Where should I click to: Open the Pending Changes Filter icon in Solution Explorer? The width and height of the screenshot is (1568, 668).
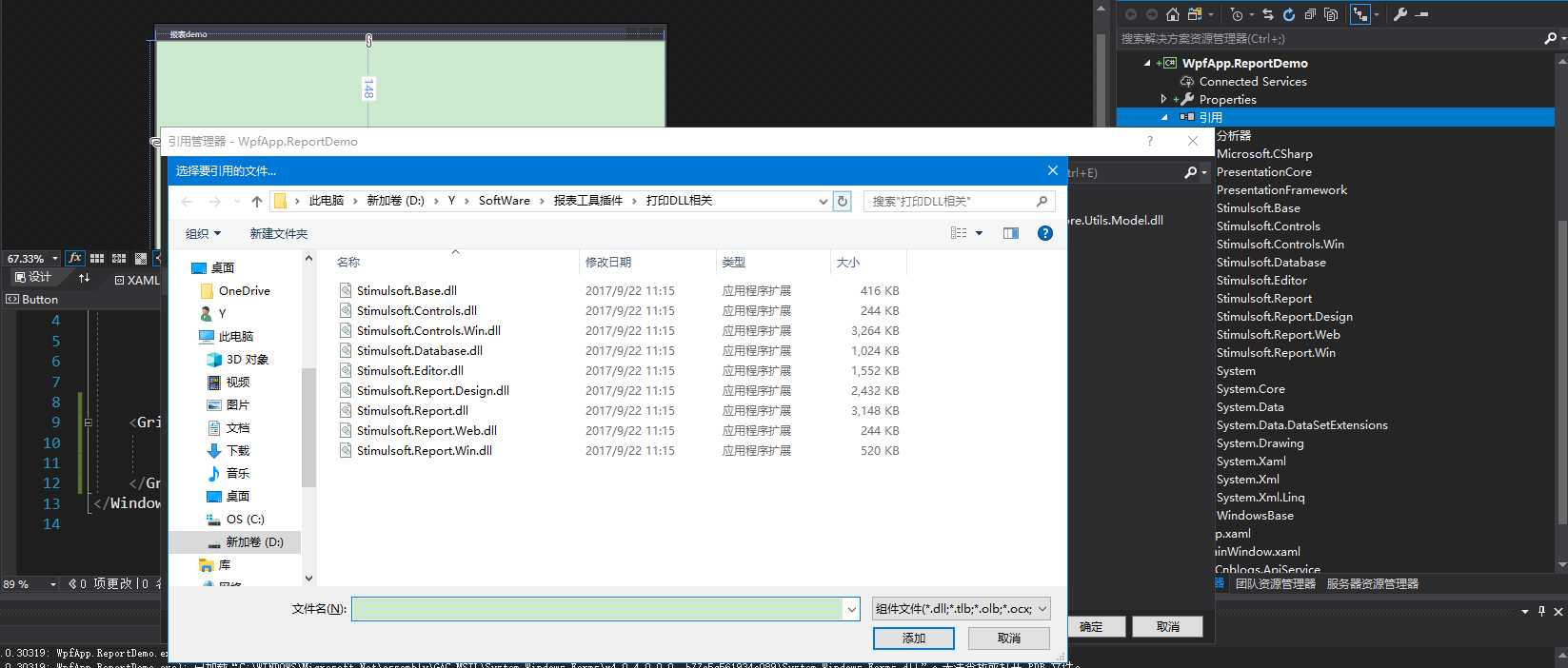click(1237, 14)
